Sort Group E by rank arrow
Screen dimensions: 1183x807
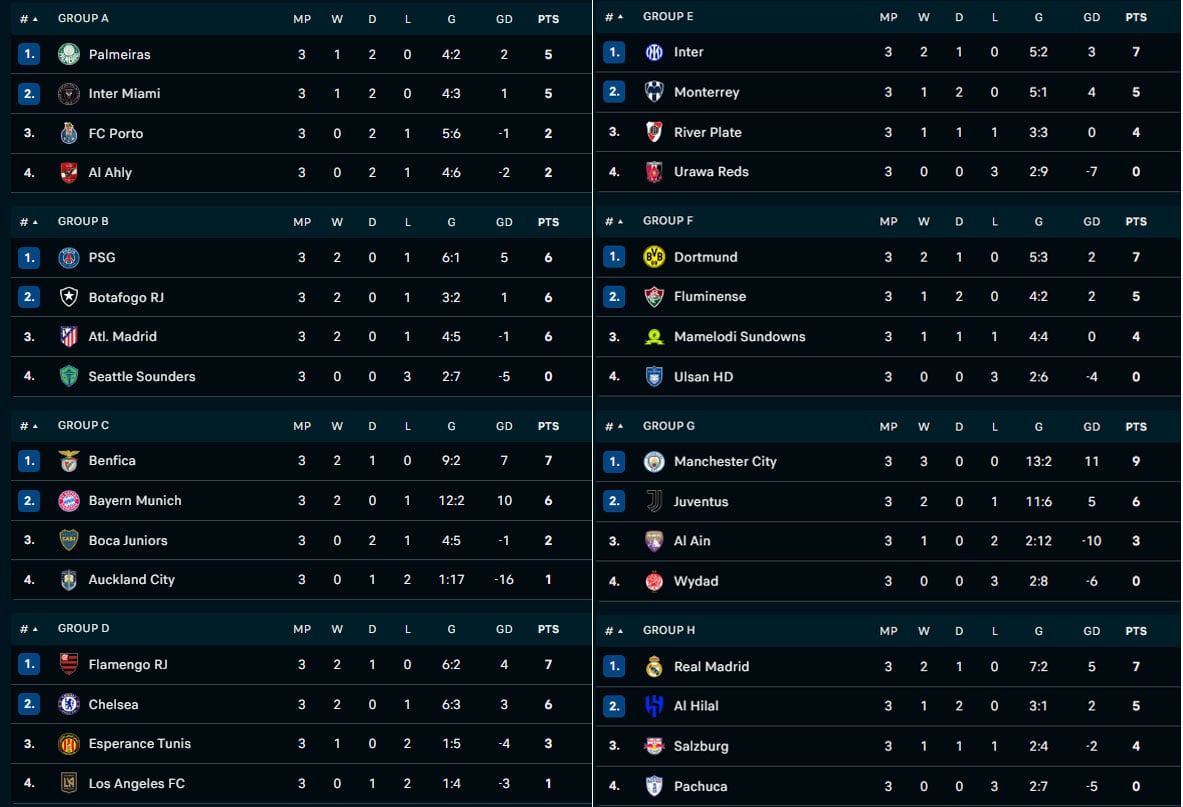click(x=614, y=17)
